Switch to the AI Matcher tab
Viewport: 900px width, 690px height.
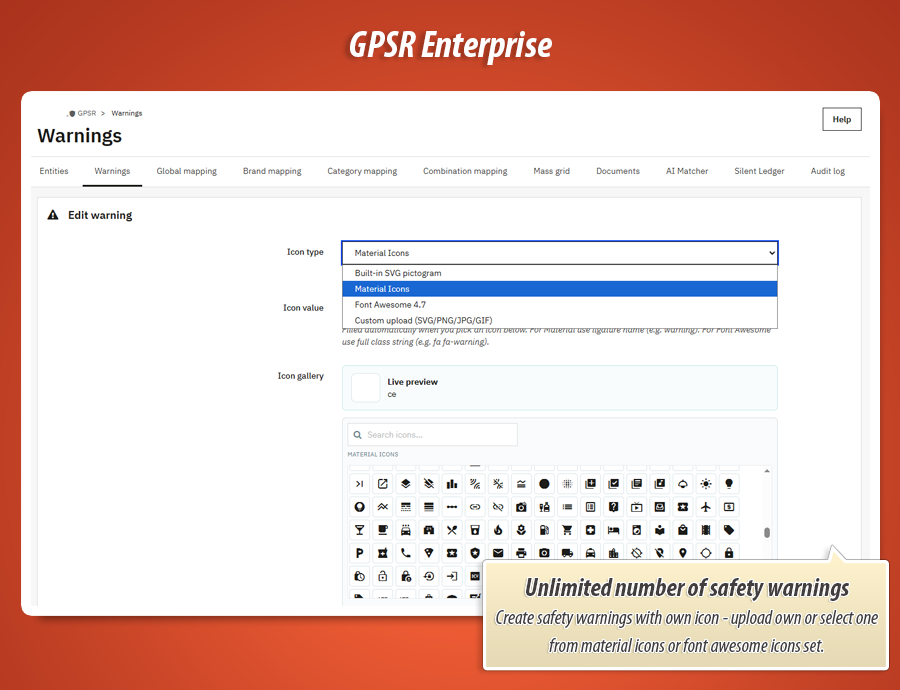pyautogui.click(x=687, y=171)
